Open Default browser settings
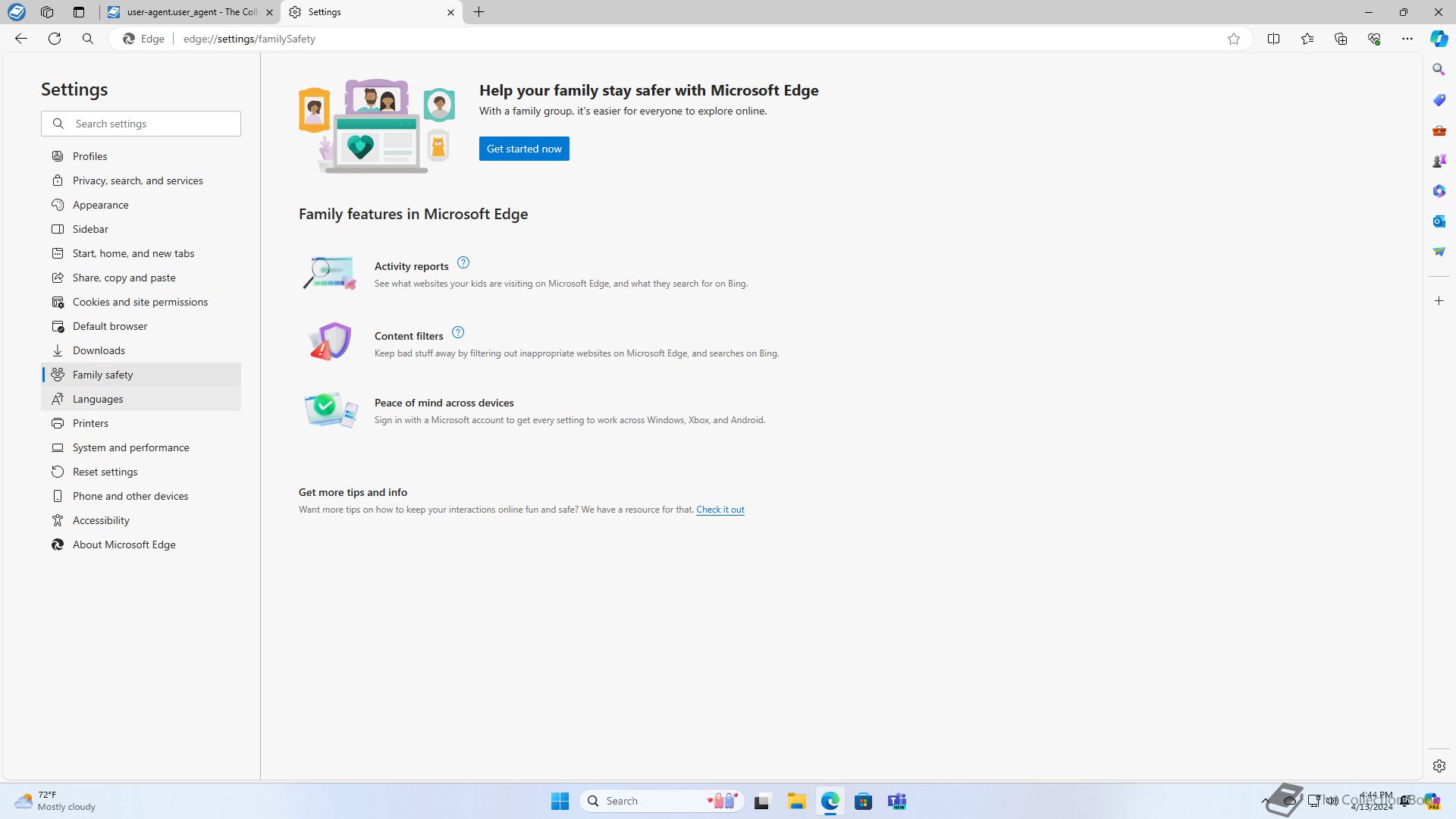This screenshot has height=819, width=1456. coord(141,326)
